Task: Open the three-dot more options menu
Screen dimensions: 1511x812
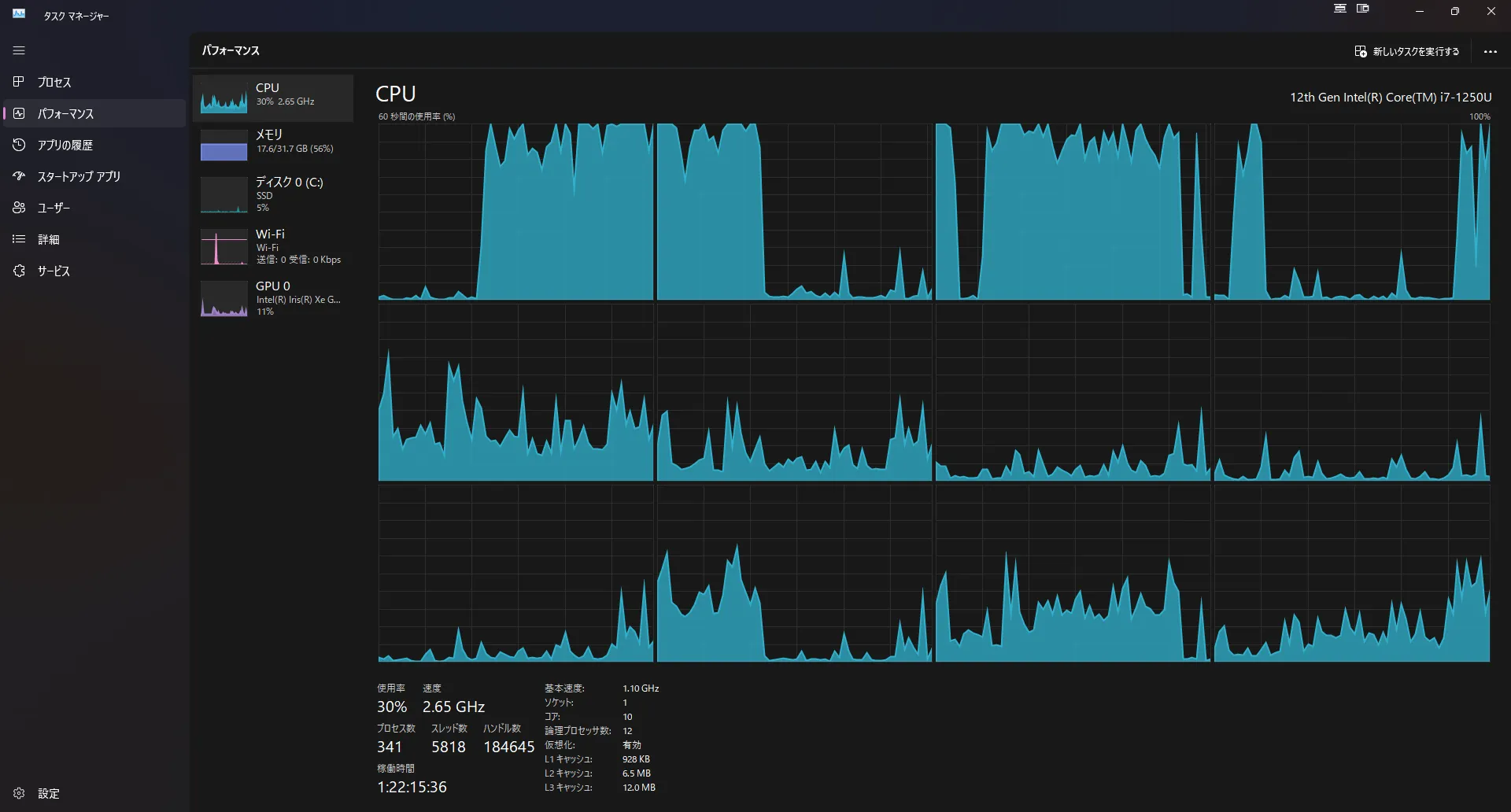Action: click(x=1490, y=51)
